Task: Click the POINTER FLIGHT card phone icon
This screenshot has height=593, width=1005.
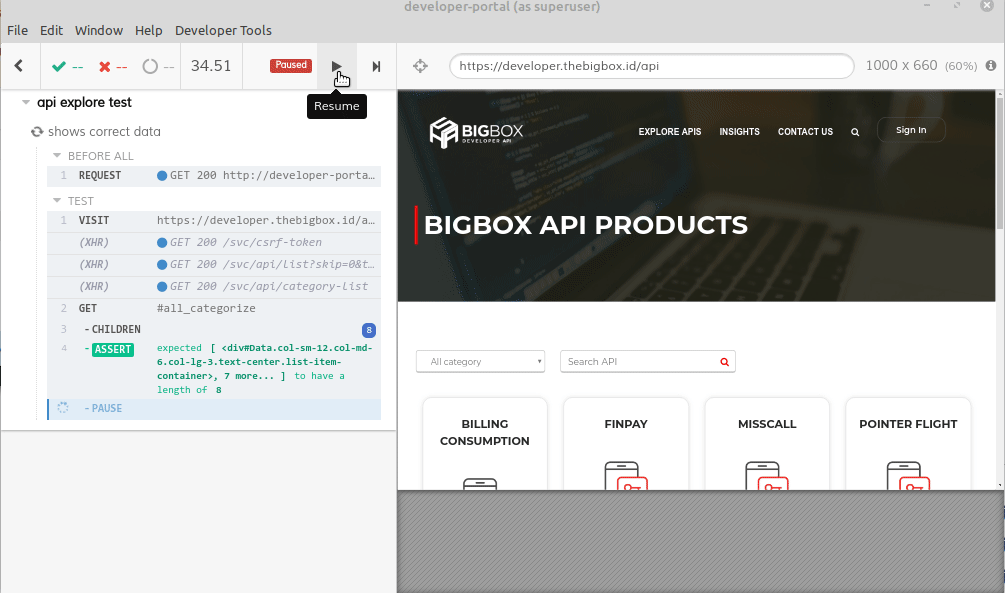Action: (x=908, y=476)
